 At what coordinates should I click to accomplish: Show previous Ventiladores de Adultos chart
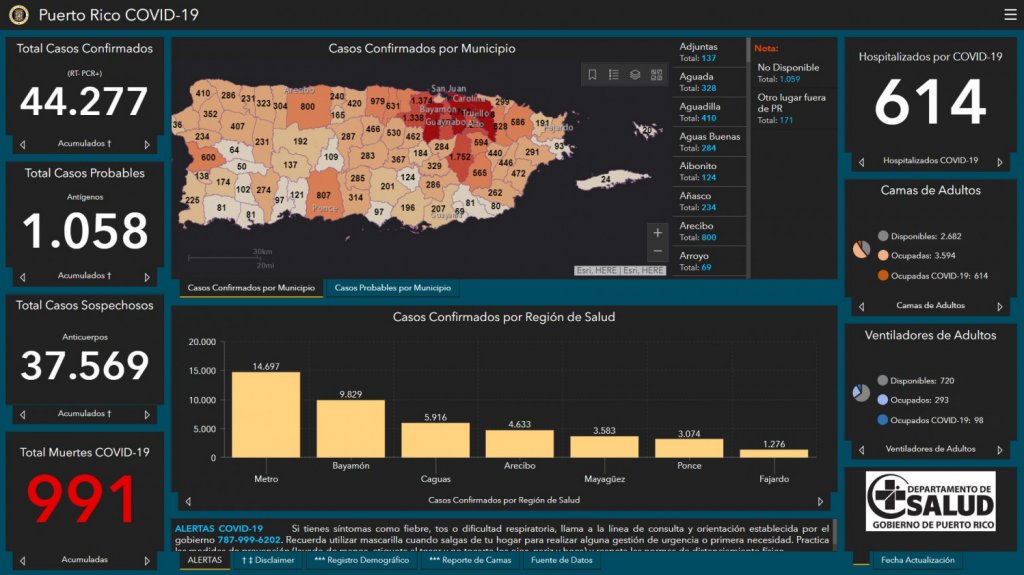pos(859,450)
